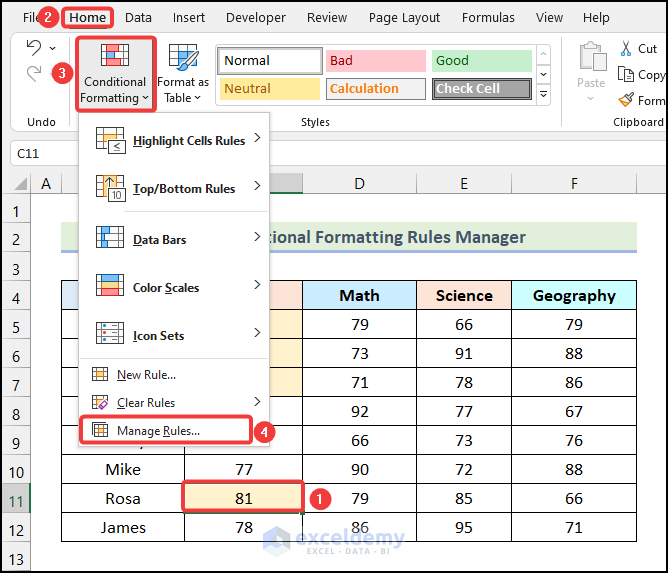Apply the Calculation cell style
The height and width of the screenshot is (573, 668).
coord(376,89)
